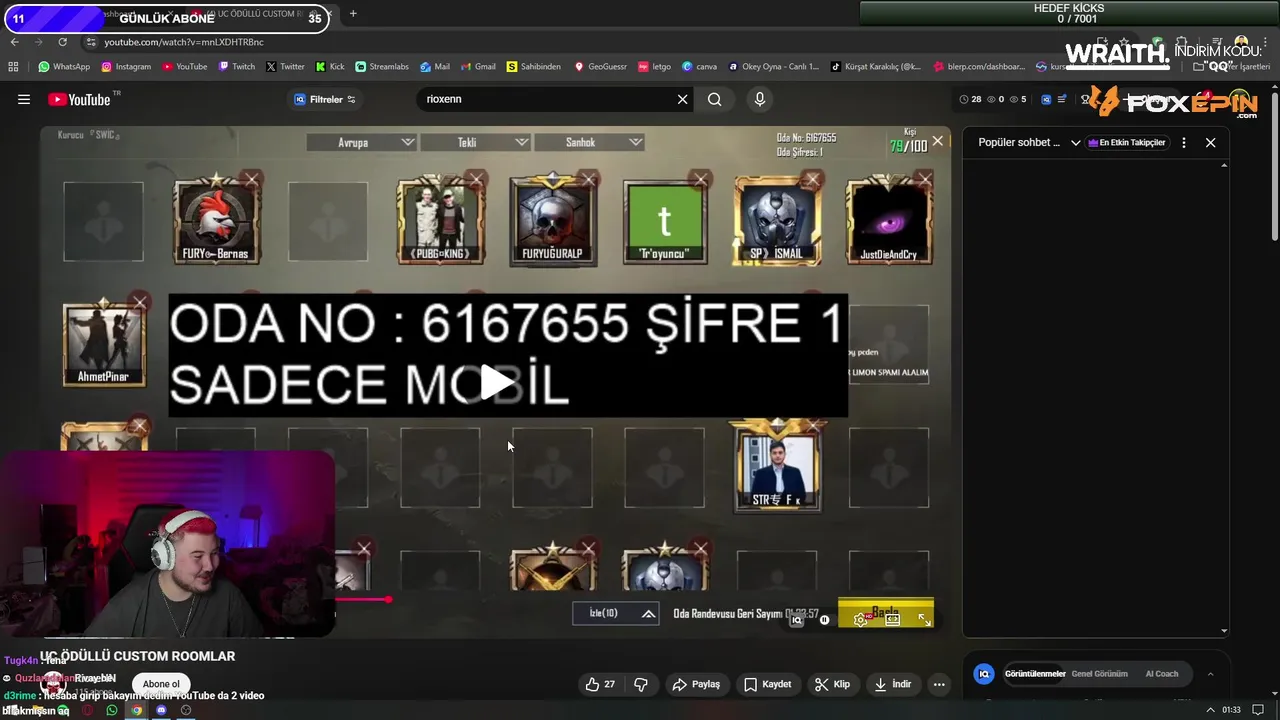
Task: Enter fullscreen mode in the player
Action: [x=924, y=620]
